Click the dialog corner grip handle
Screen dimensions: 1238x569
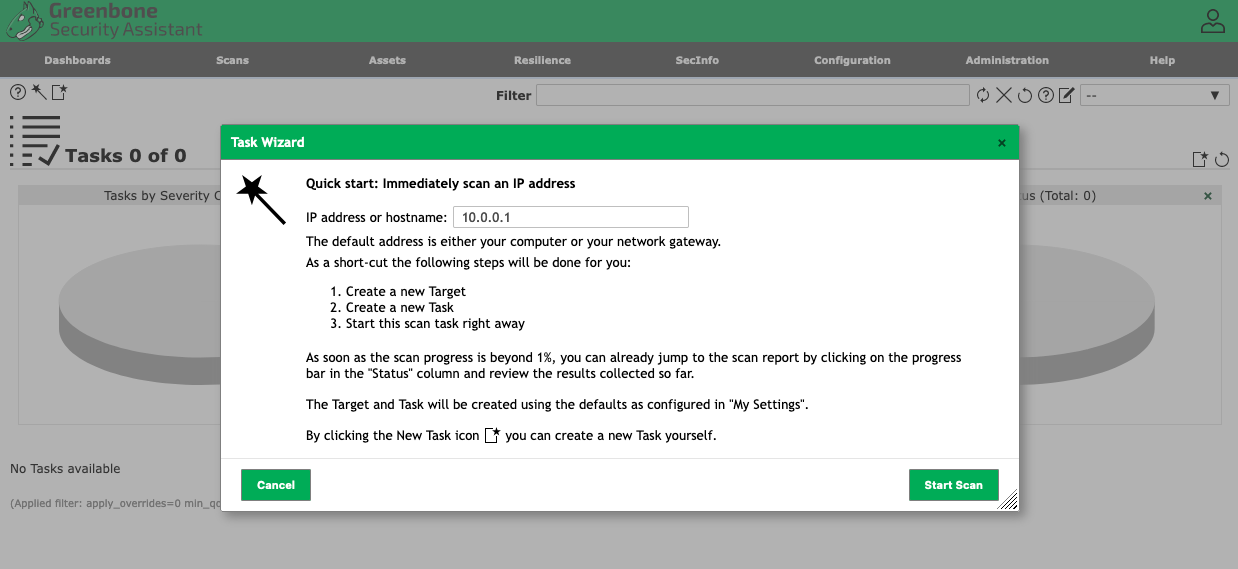click(1009, 500)
